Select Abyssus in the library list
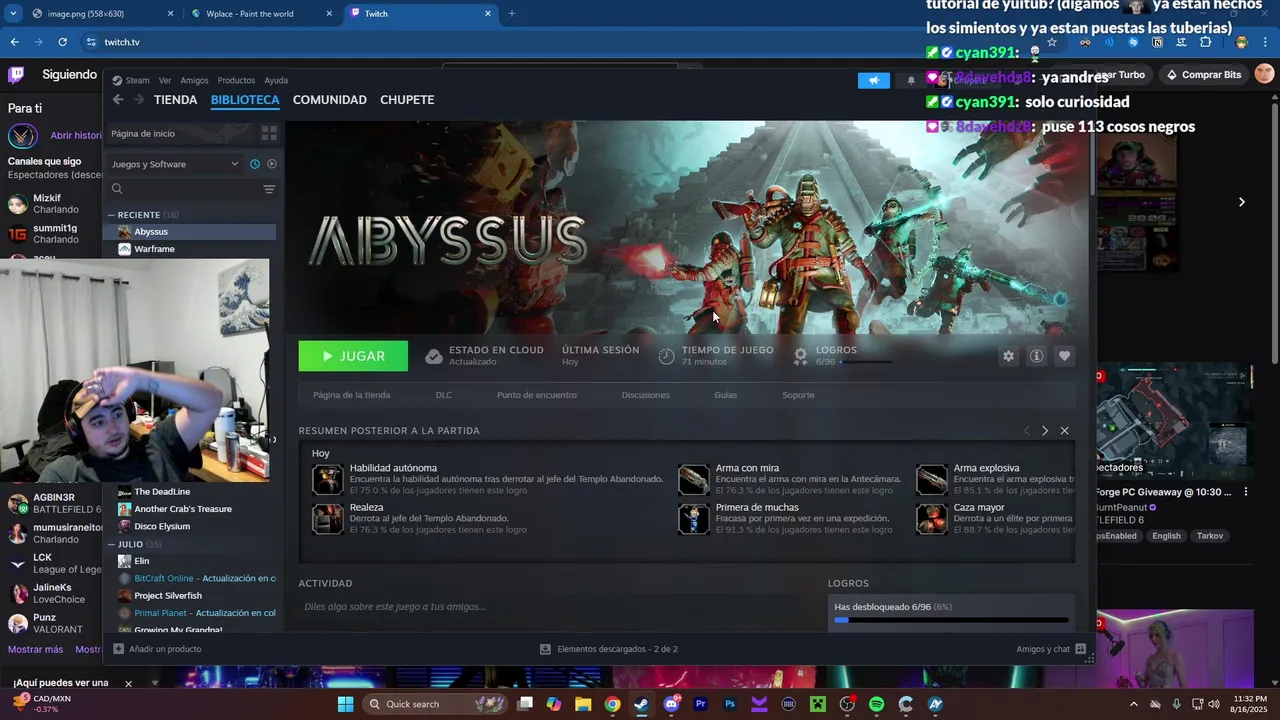The height and width of the screenshot is (720, 1280). pyautogui.click(x=190, y=232)
